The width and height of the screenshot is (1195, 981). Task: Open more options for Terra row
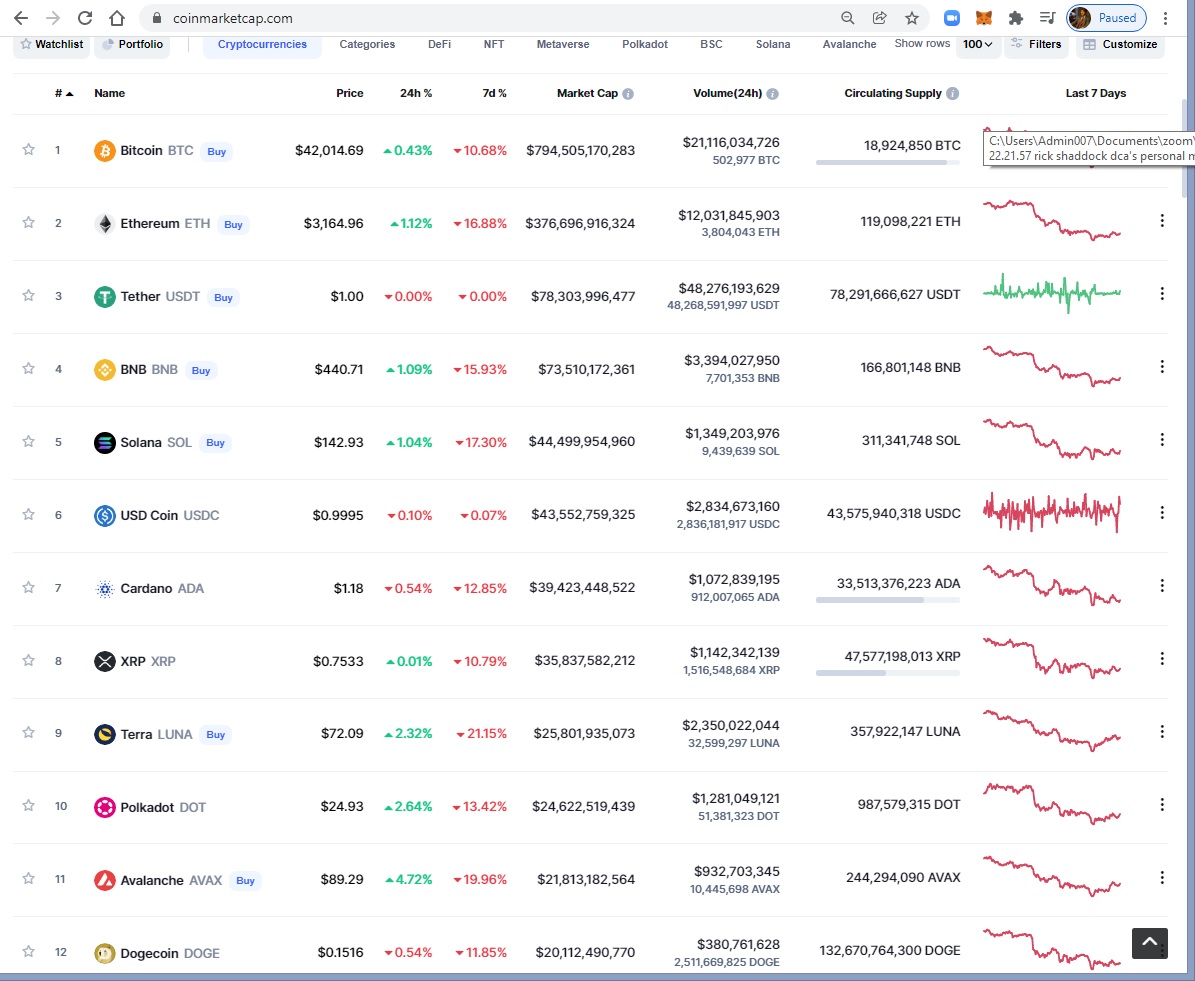pos(1162,732)
